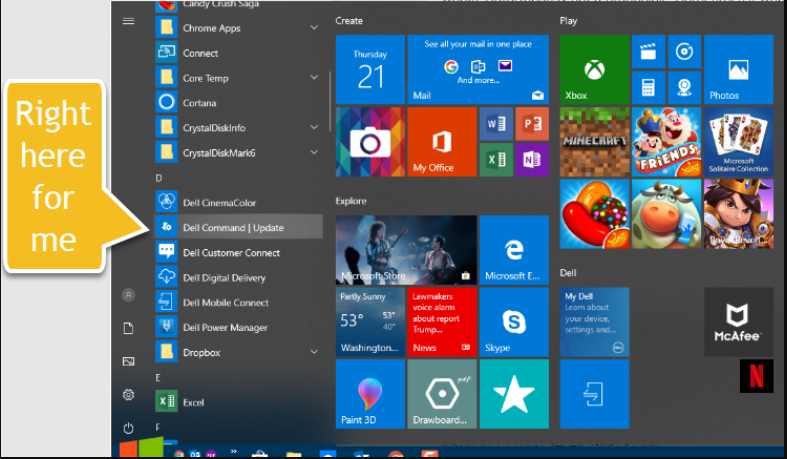Open the Royal Revolt game tile

point(738,214)
